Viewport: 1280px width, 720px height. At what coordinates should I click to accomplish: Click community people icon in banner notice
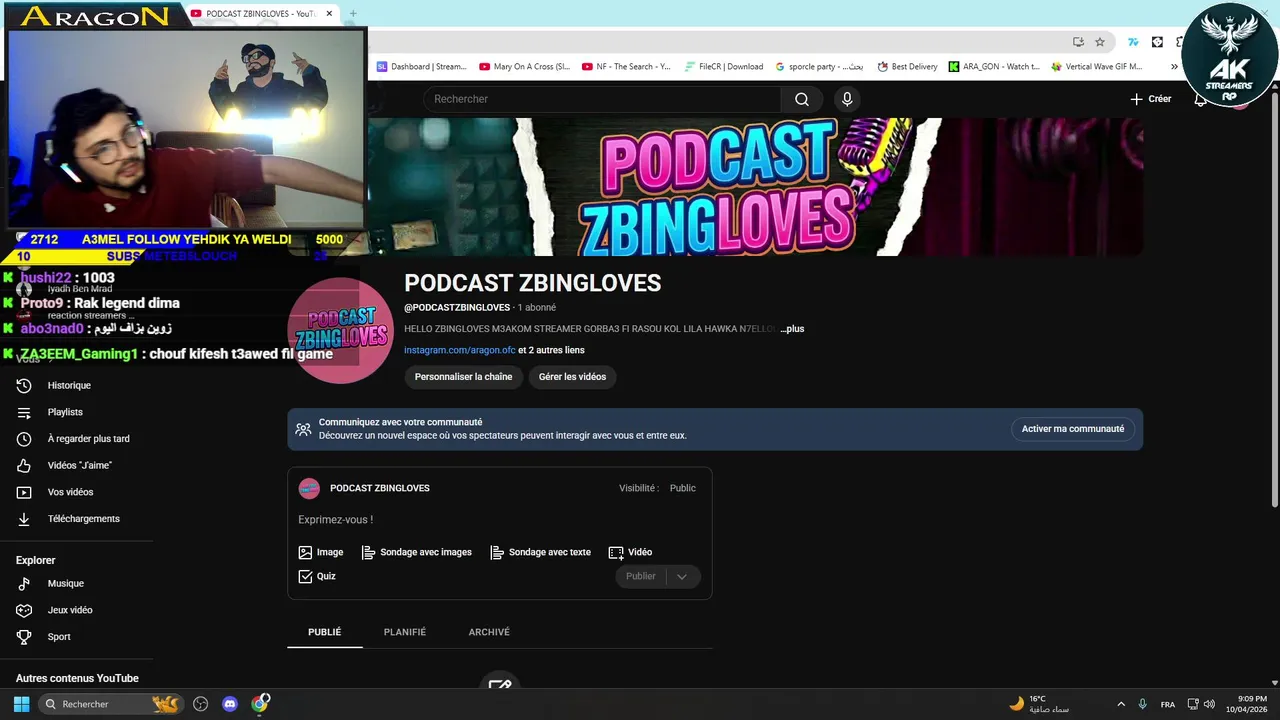pos(303,429)
